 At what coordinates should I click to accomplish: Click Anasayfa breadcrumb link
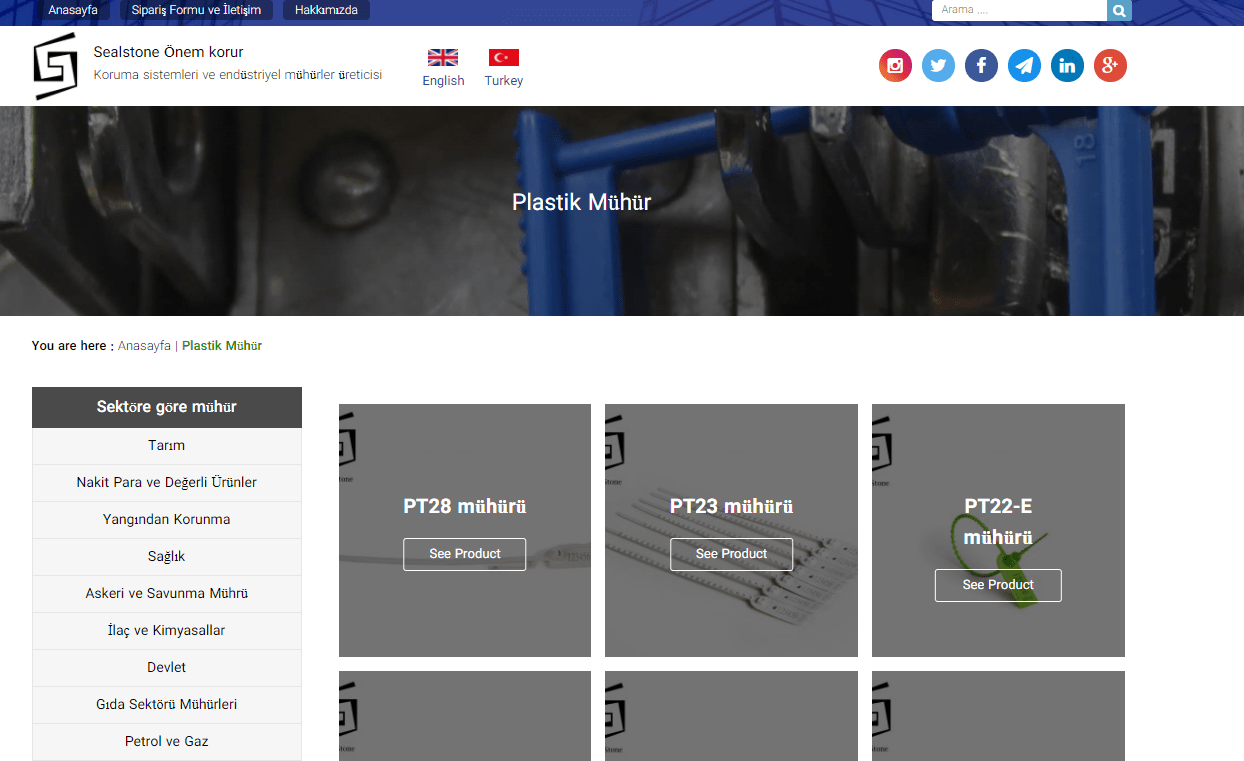coord(144,346)
